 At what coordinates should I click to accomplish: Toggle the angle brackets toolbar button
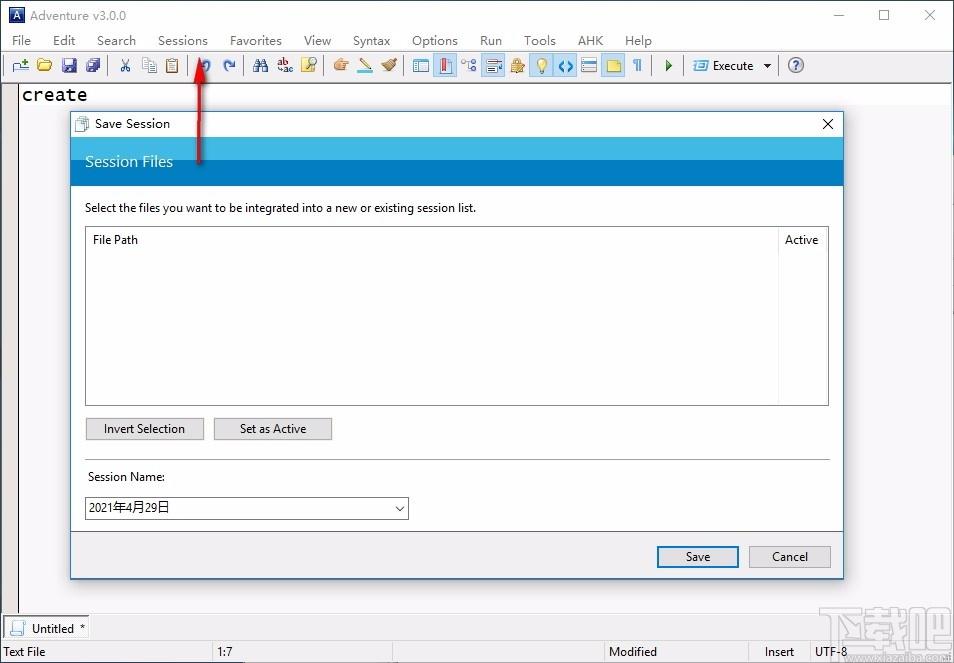(565, 65)
